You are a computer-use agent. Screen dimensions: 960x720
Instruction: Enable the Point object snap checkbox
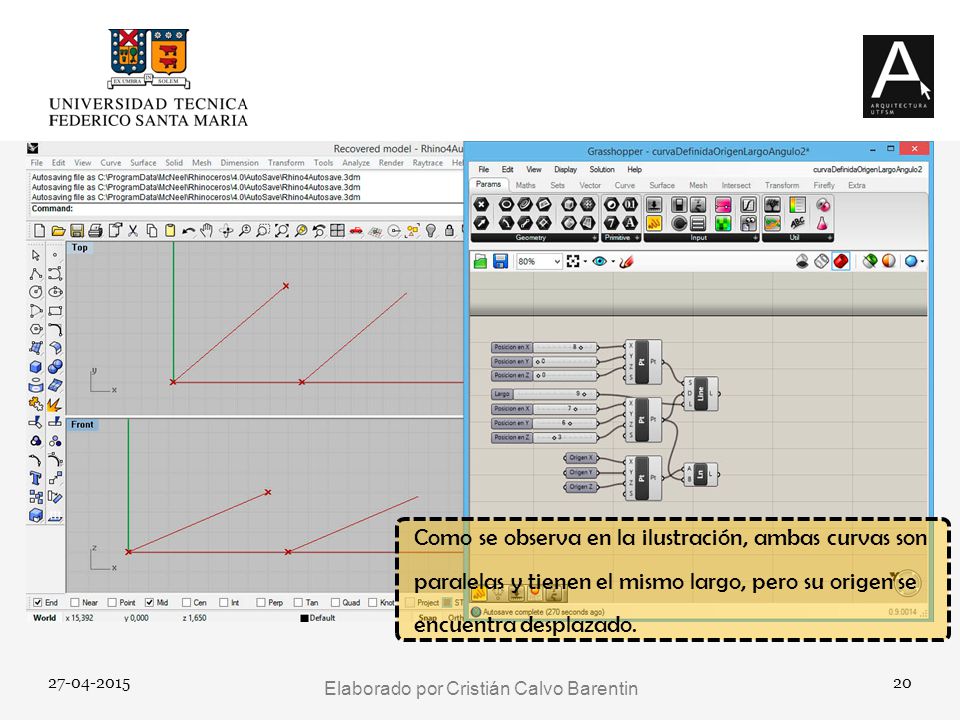(x=112, y=602)
